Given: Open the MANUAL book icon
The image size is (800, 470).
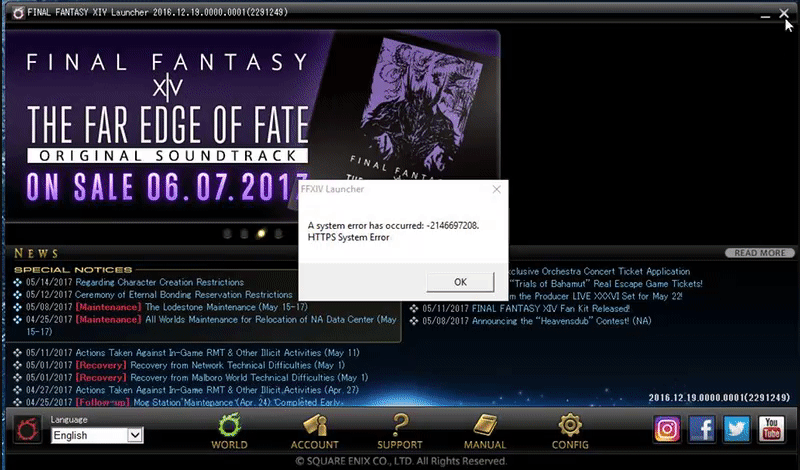Looking at the screenshot, I should pyautogui.click(x=485, y=432).
